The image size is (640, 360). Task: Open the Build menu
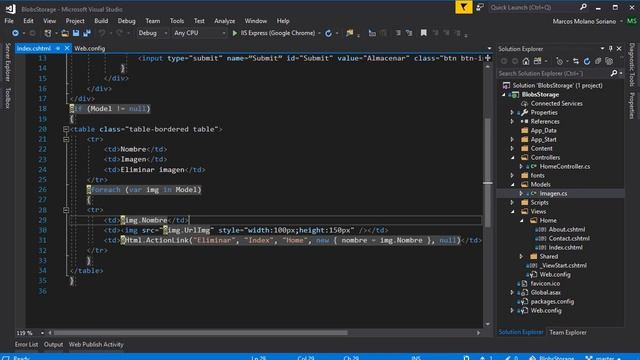coord(101,21)
